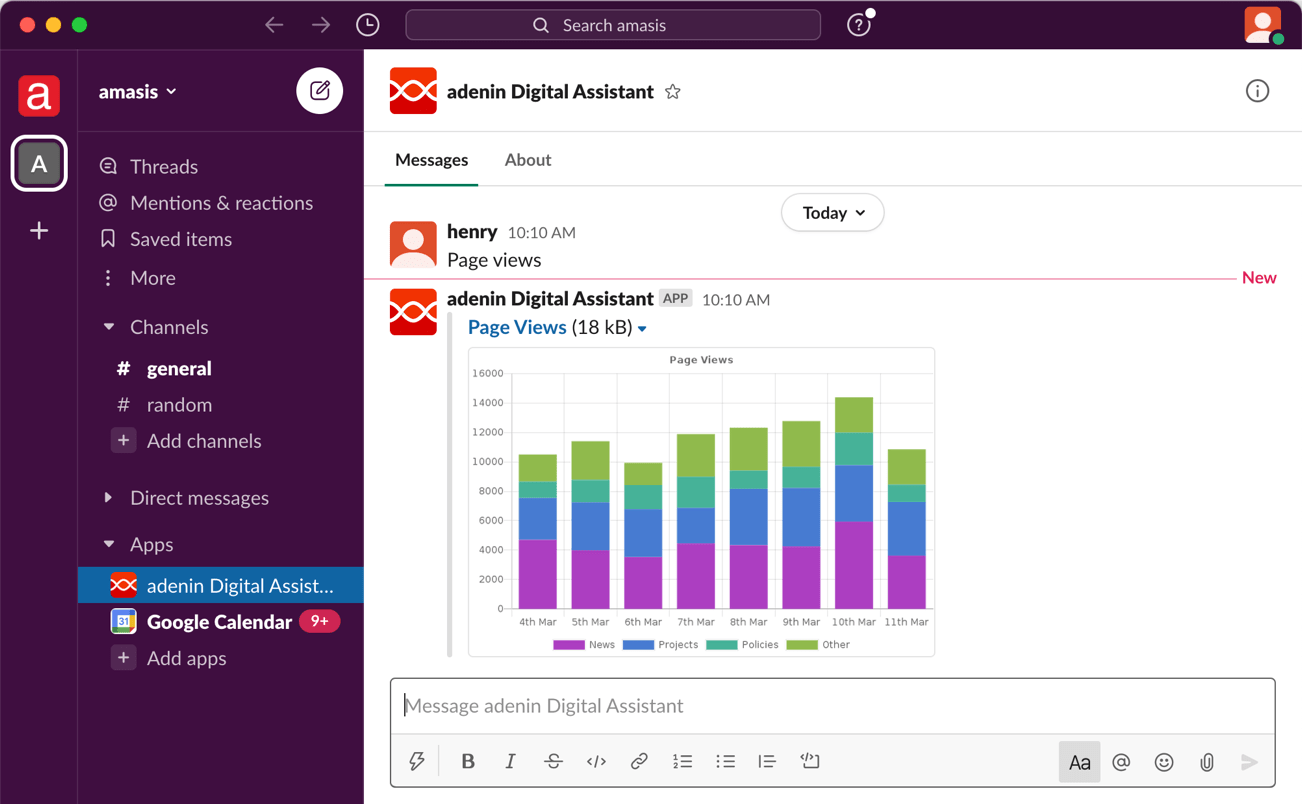Screen dimensions: 1302x804
Task: Toggle italic formatting
Action: tap(510, 762)
